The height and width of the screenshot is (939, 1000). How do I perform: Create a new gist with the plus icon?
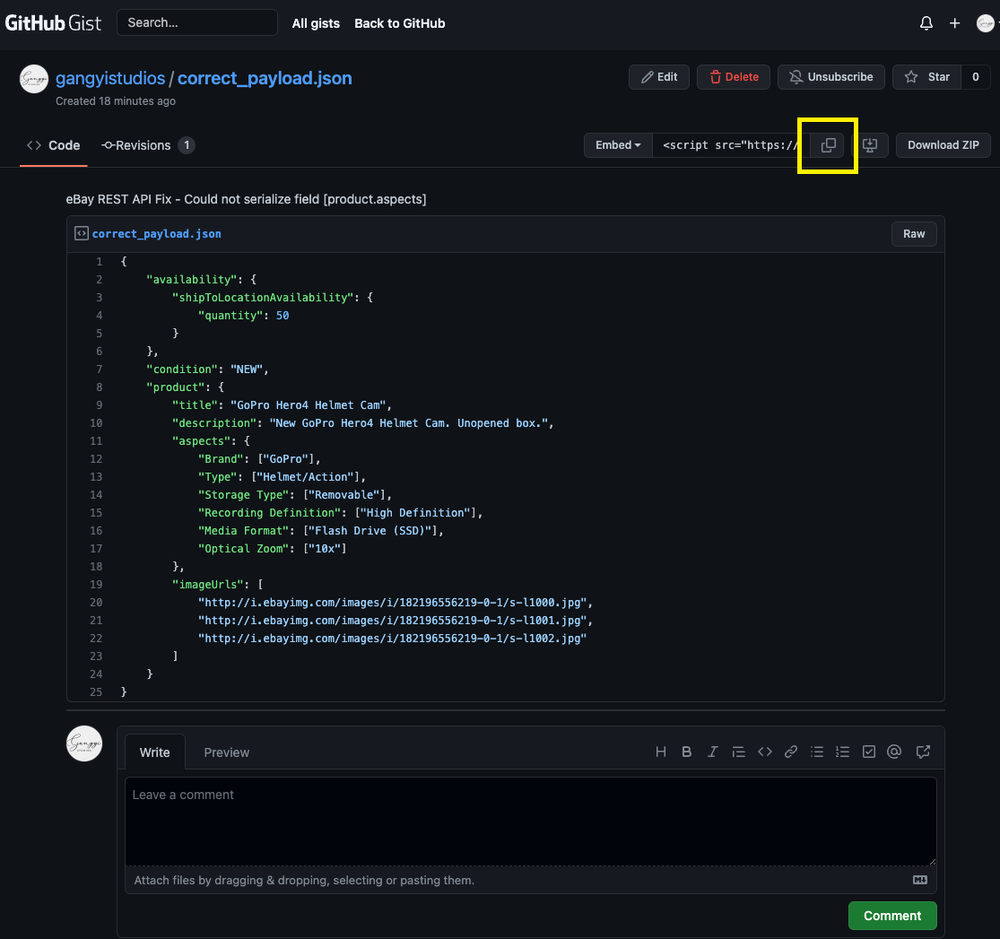click(953, 22)
